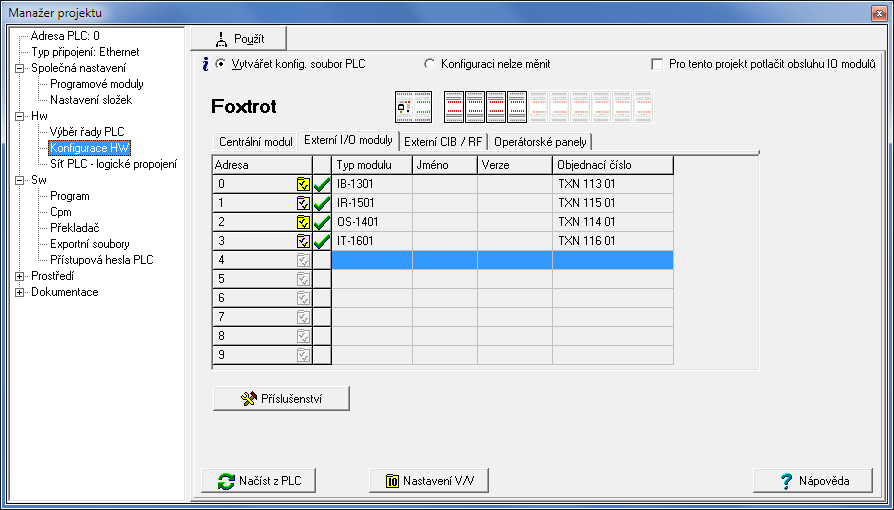
Task: Select 'Překladač' tree item
Action: click(x=75, y=228)
